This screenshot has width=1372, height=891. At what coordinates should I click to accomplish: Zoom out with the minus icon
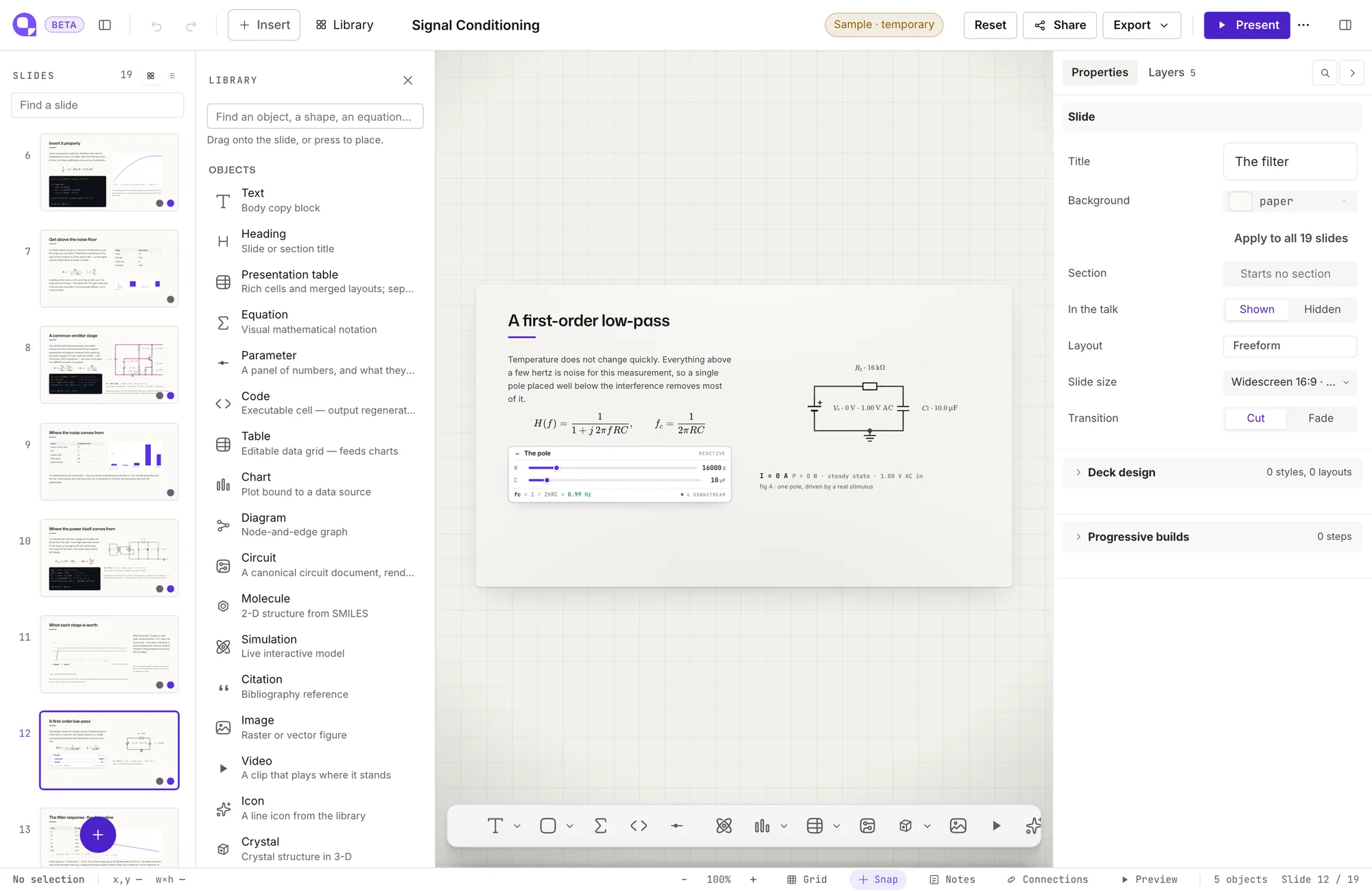tap(684, 879)
